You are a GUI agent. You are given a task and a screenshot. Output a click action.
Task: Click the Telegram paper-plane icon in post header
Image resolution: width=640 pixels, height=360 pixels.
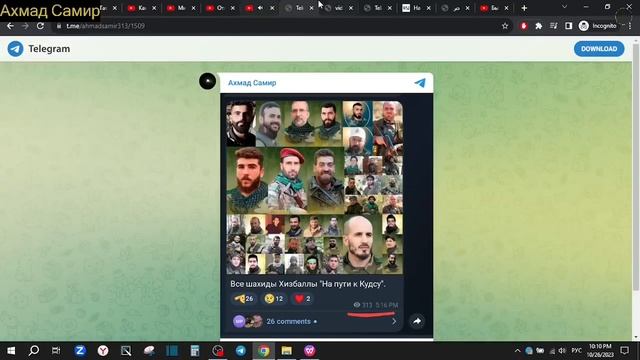420,83
